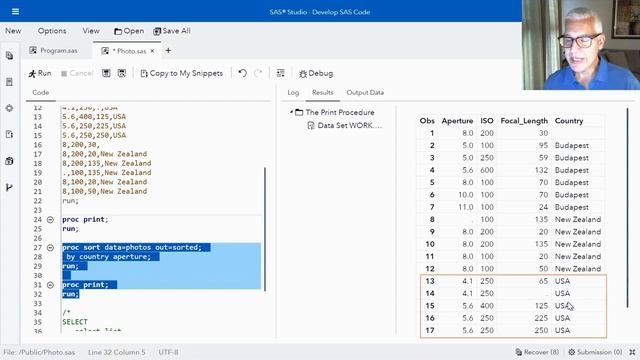Click the Open file button
Viewport: 640px width, 360px height.
129,31
